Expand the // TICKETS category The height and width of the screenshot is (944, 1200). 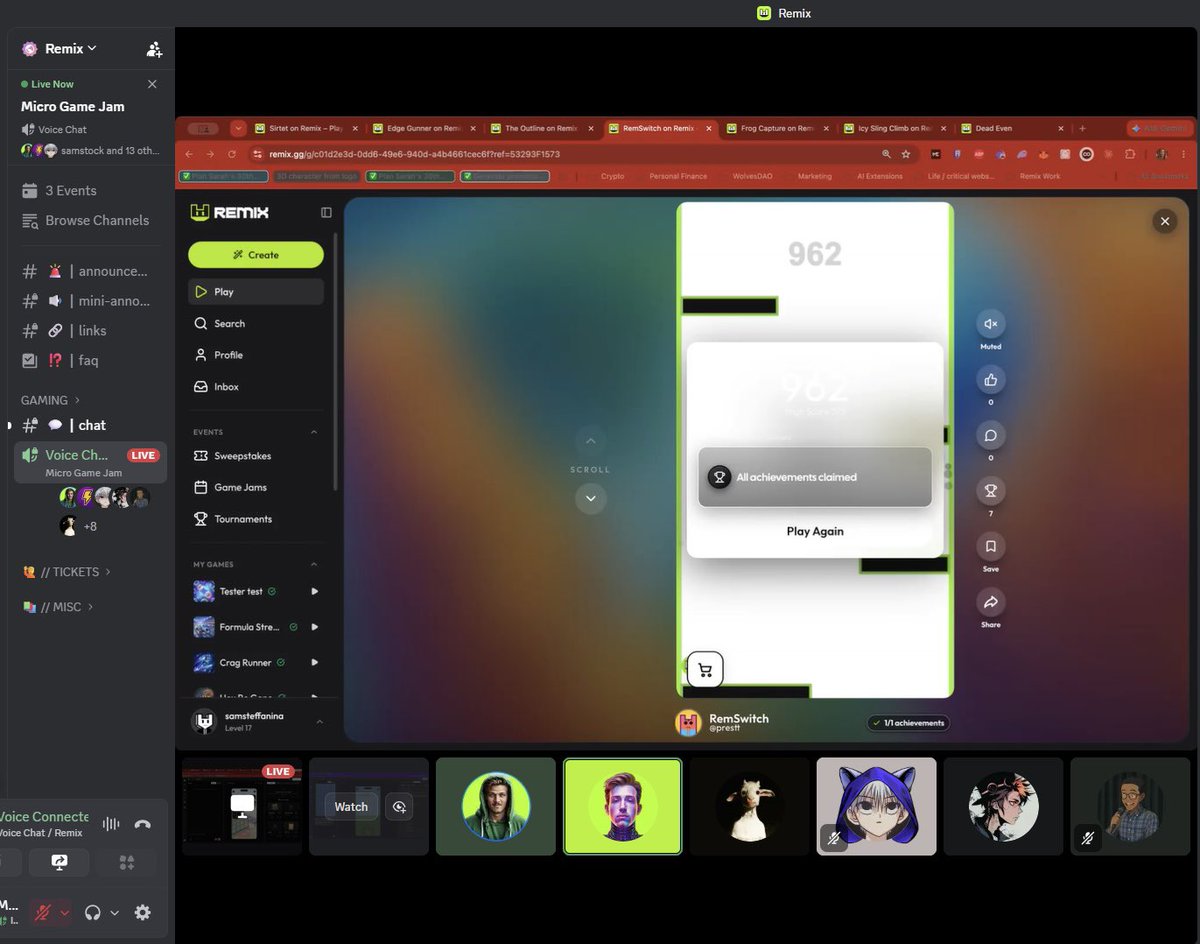pos(66,572)
